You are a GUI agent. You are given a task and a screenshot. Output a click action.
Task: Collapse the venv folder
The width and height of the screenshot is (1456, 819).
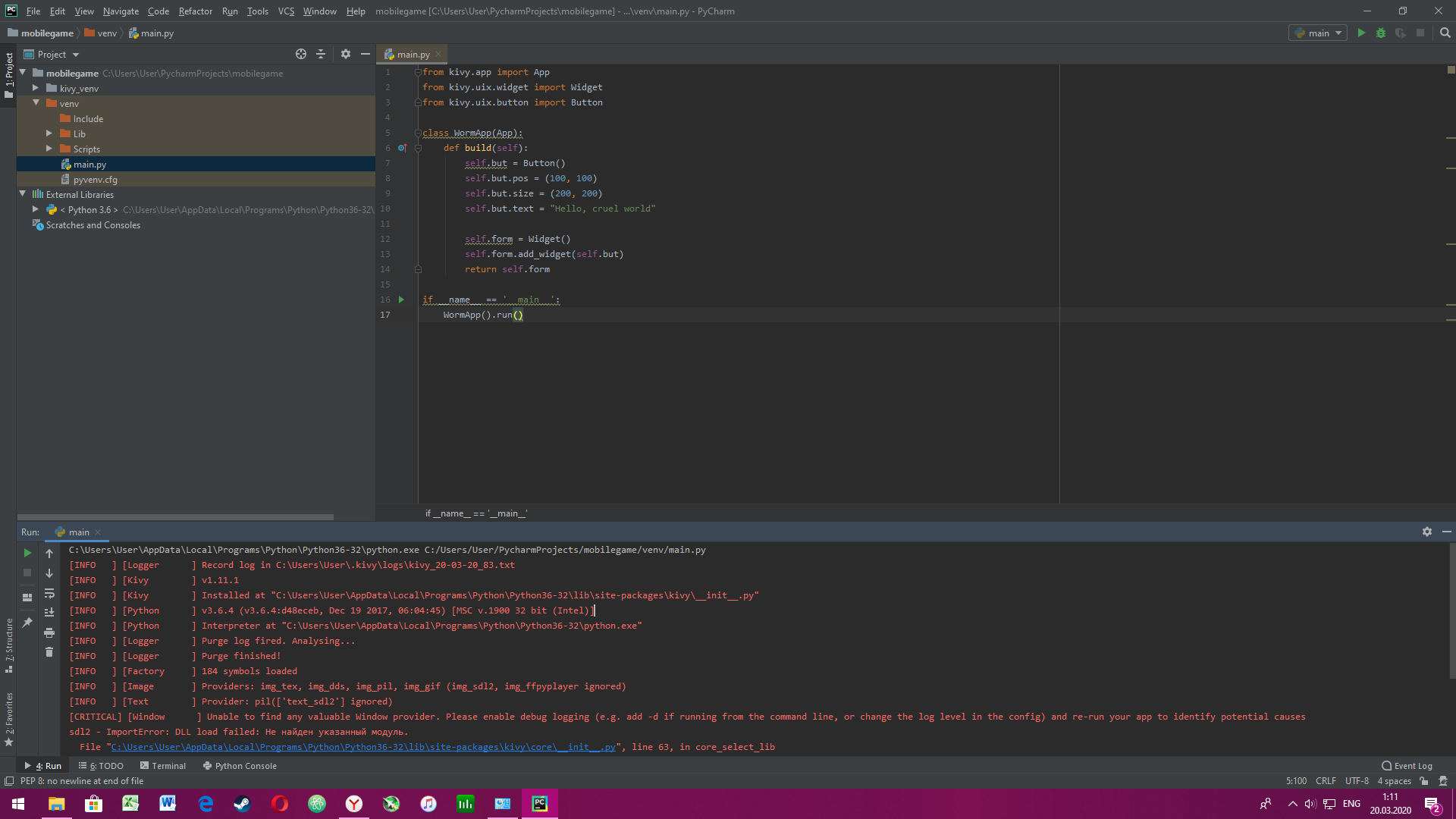(36, 103)
